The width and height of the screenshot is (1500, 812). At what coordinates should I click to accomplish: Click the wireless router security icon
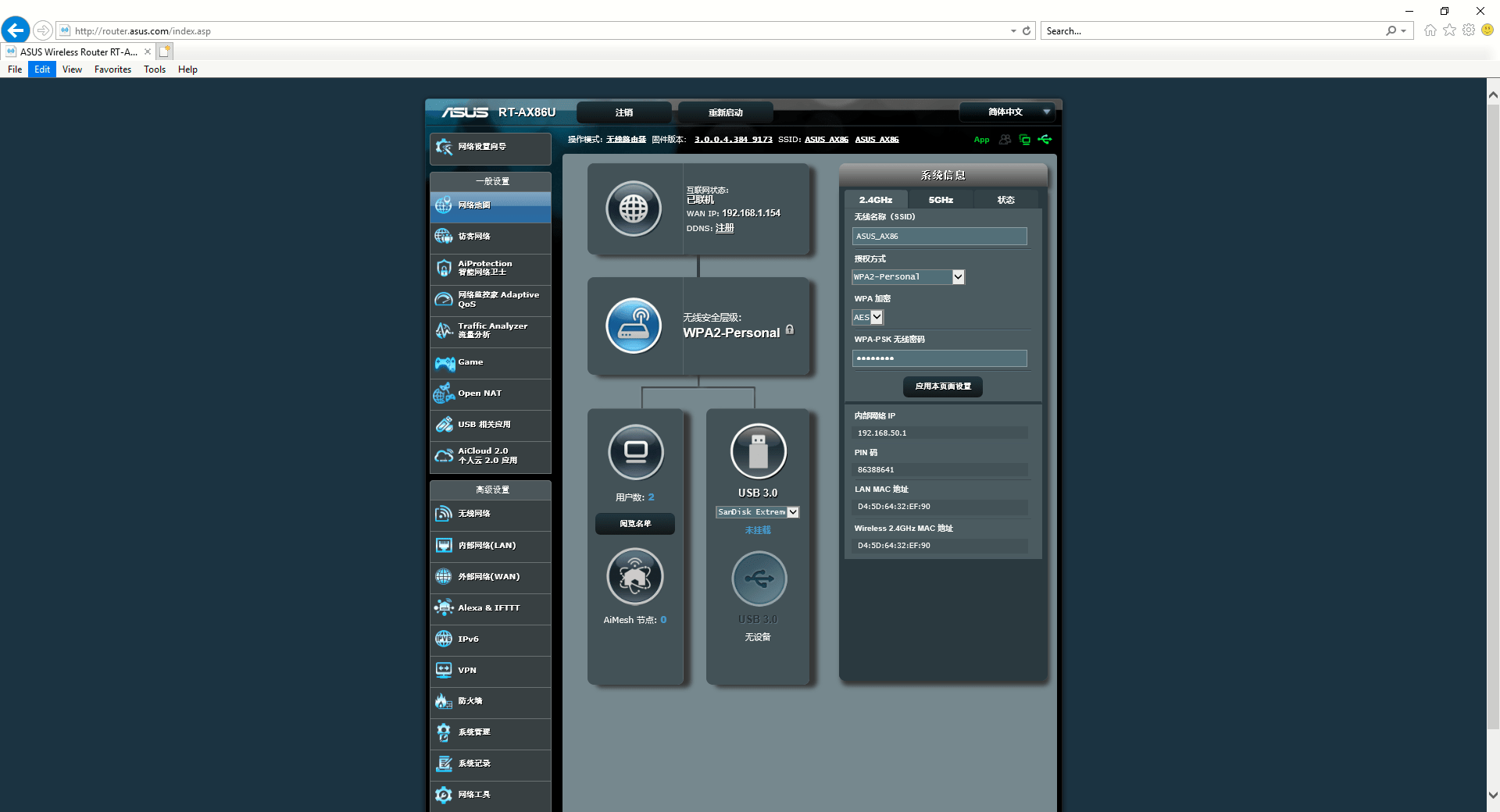pos(634,326)
